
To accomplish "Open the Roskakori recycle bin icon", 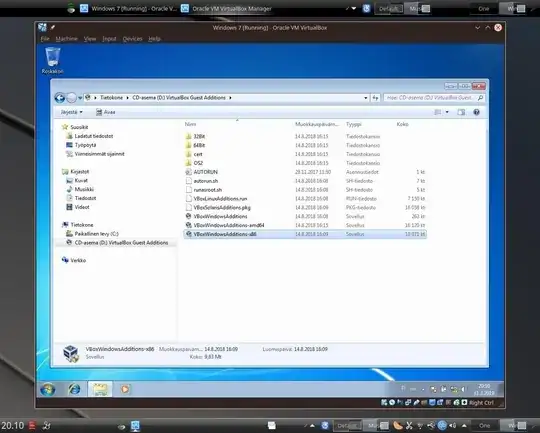I will coord(52,60).
